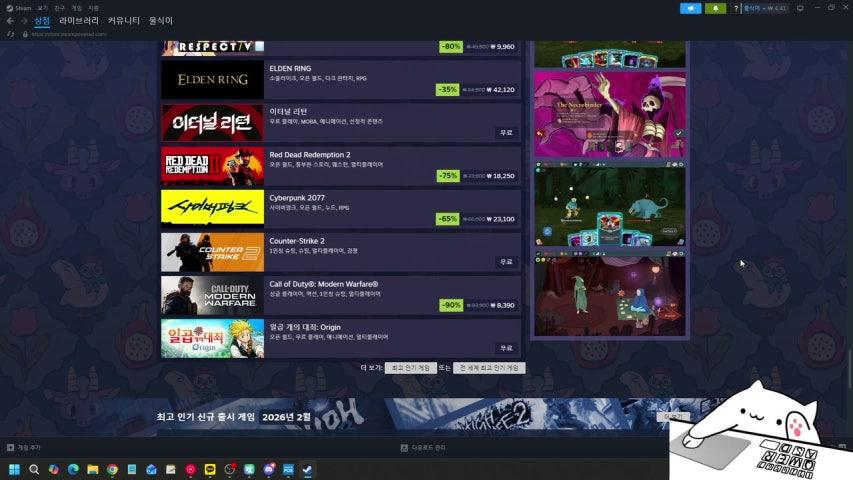Open the green notifications bell
Image resolution: width=853 pixels, height=480 pixels.
(x=715, y=8)
